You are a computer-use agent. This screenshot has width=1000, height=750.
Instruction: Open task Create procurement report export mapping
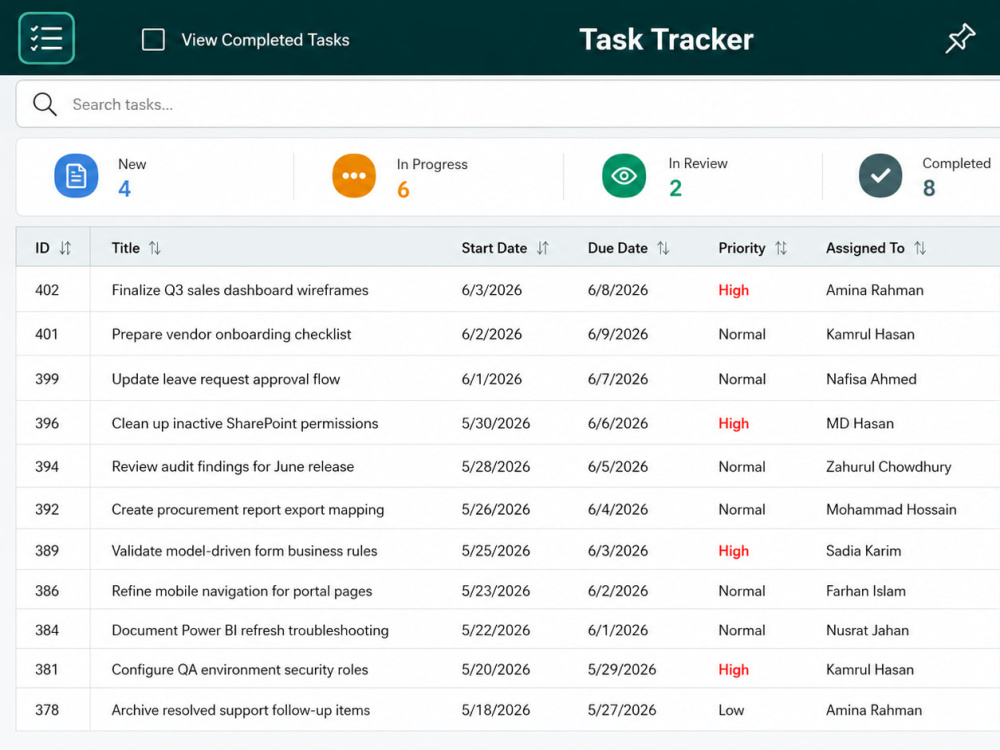(248, 510)
